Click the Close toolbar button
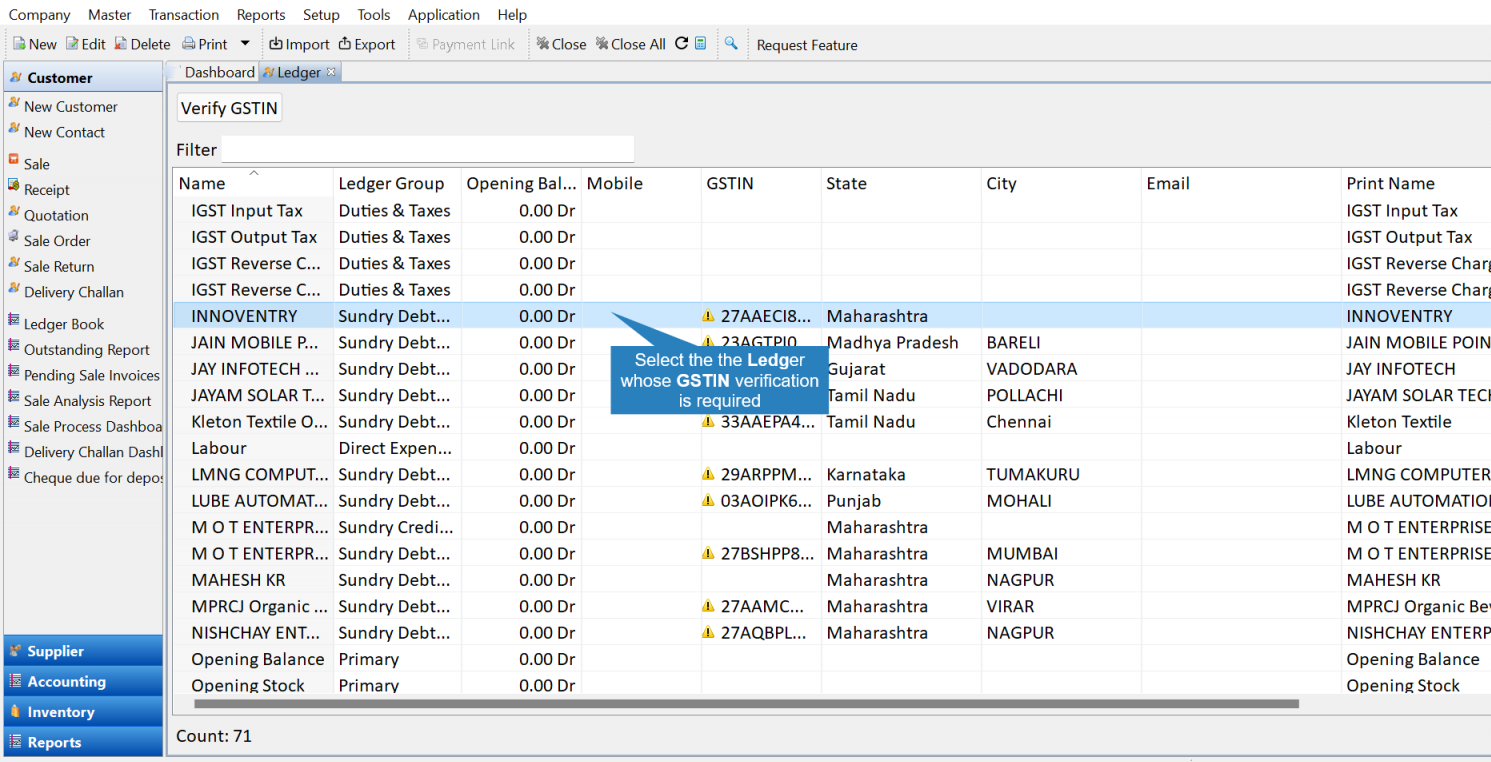The height and width of the screenshot is (762, 1491). point(561,44)
